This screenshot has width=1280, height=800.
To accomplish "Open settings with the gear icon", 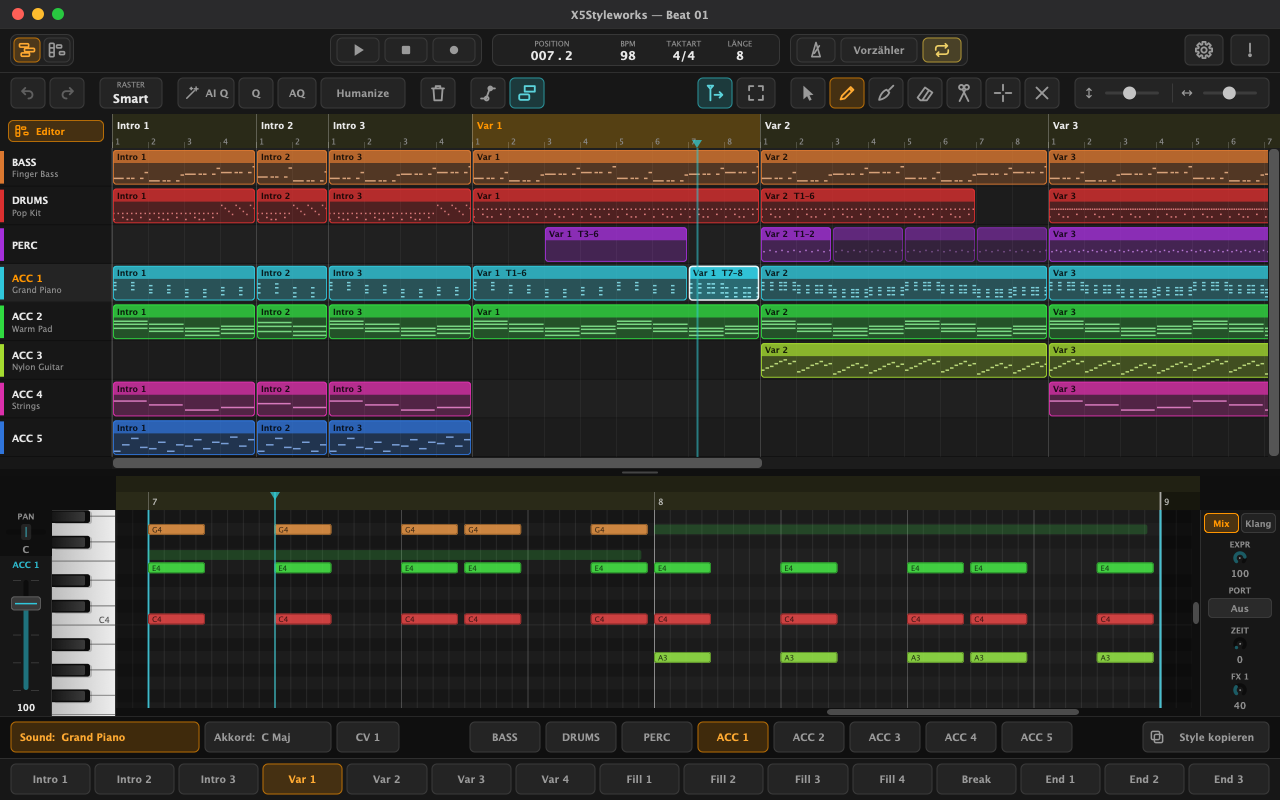I will (1204, 50).
